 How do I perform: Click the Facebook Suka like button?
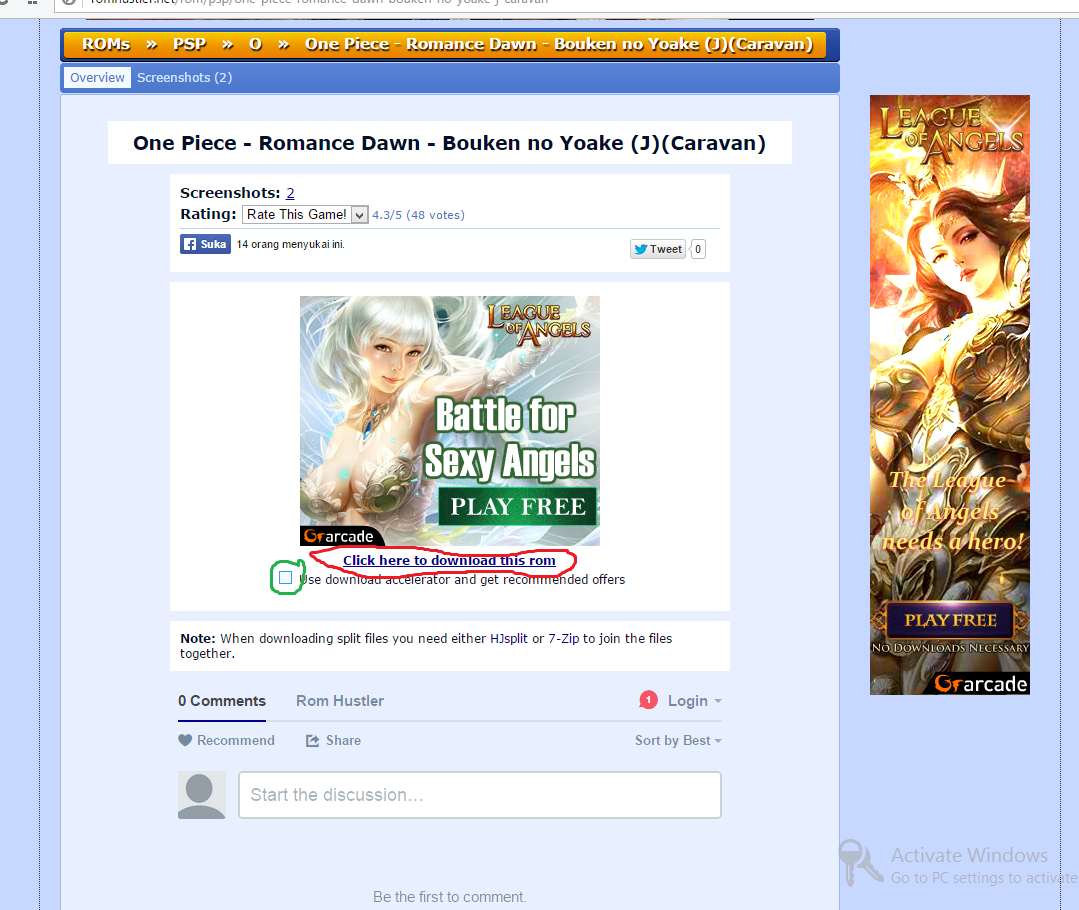(205, 244)
